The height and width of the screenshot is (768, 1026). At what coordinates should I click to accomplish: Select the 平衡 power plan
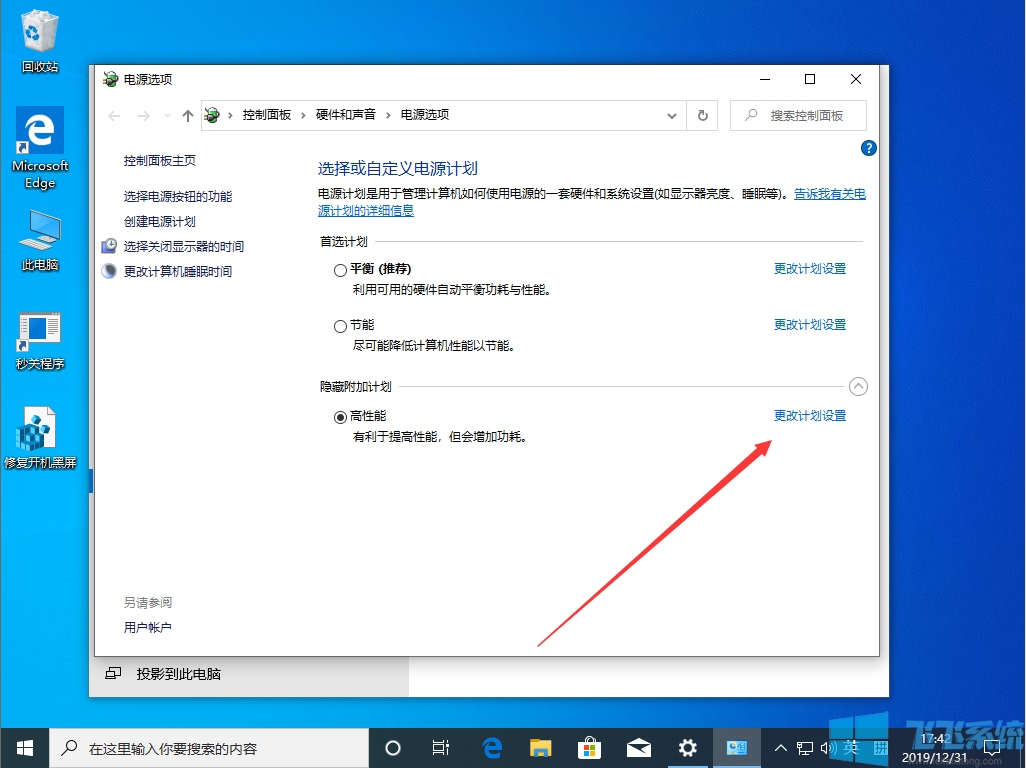click(x=340, y=269)
